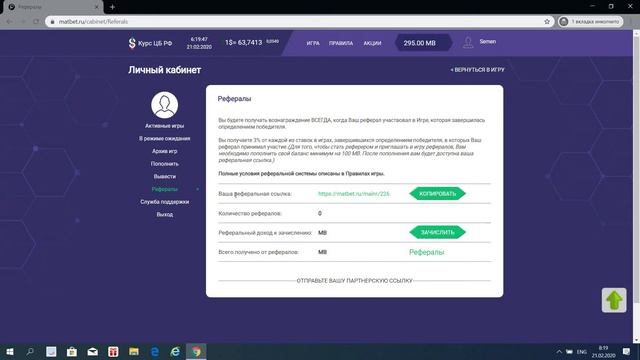Open the referral link URL

tap(354, 194)
